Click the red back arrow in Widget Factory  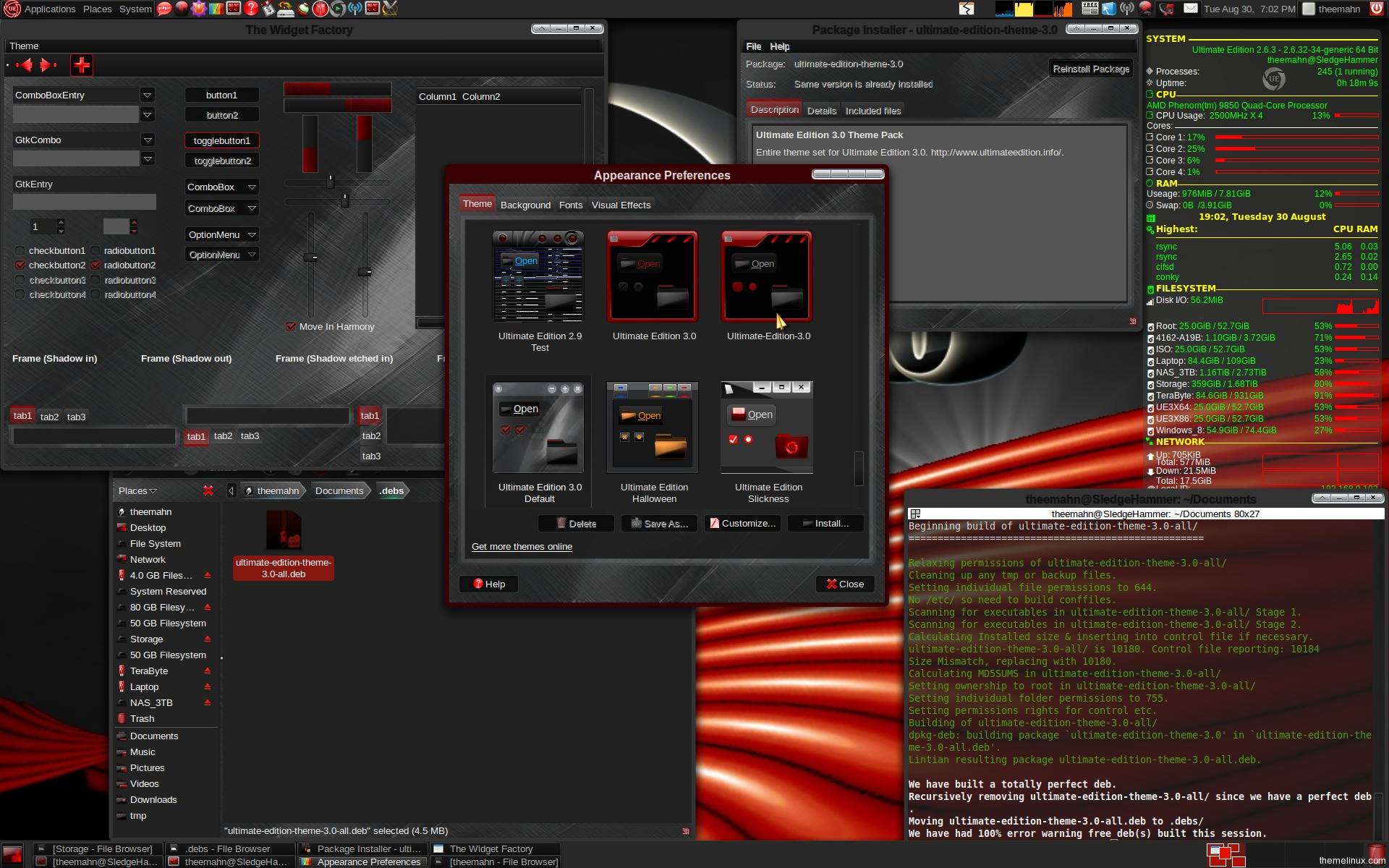24,66
